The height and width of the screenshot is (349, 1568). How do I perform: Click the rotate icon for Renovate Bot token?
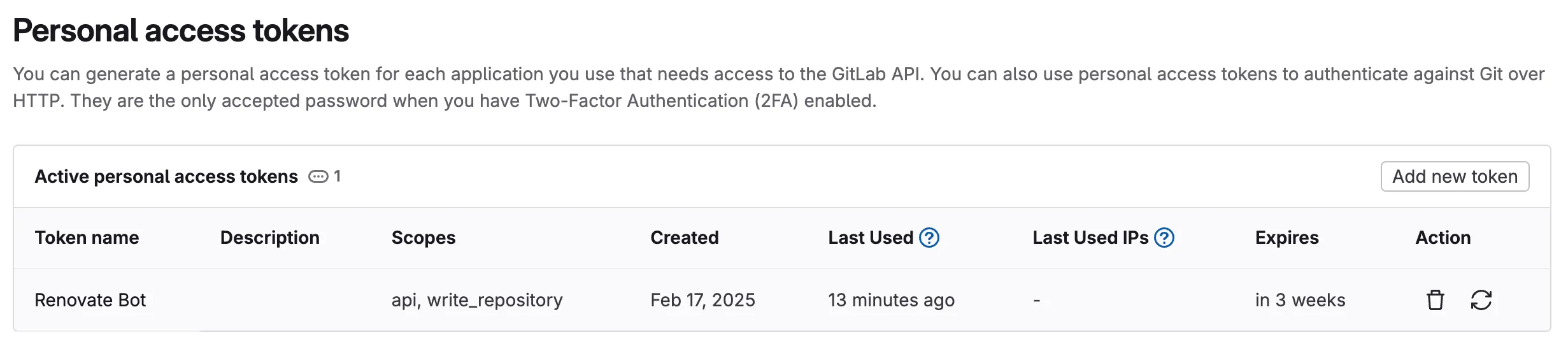[1481, 300]
